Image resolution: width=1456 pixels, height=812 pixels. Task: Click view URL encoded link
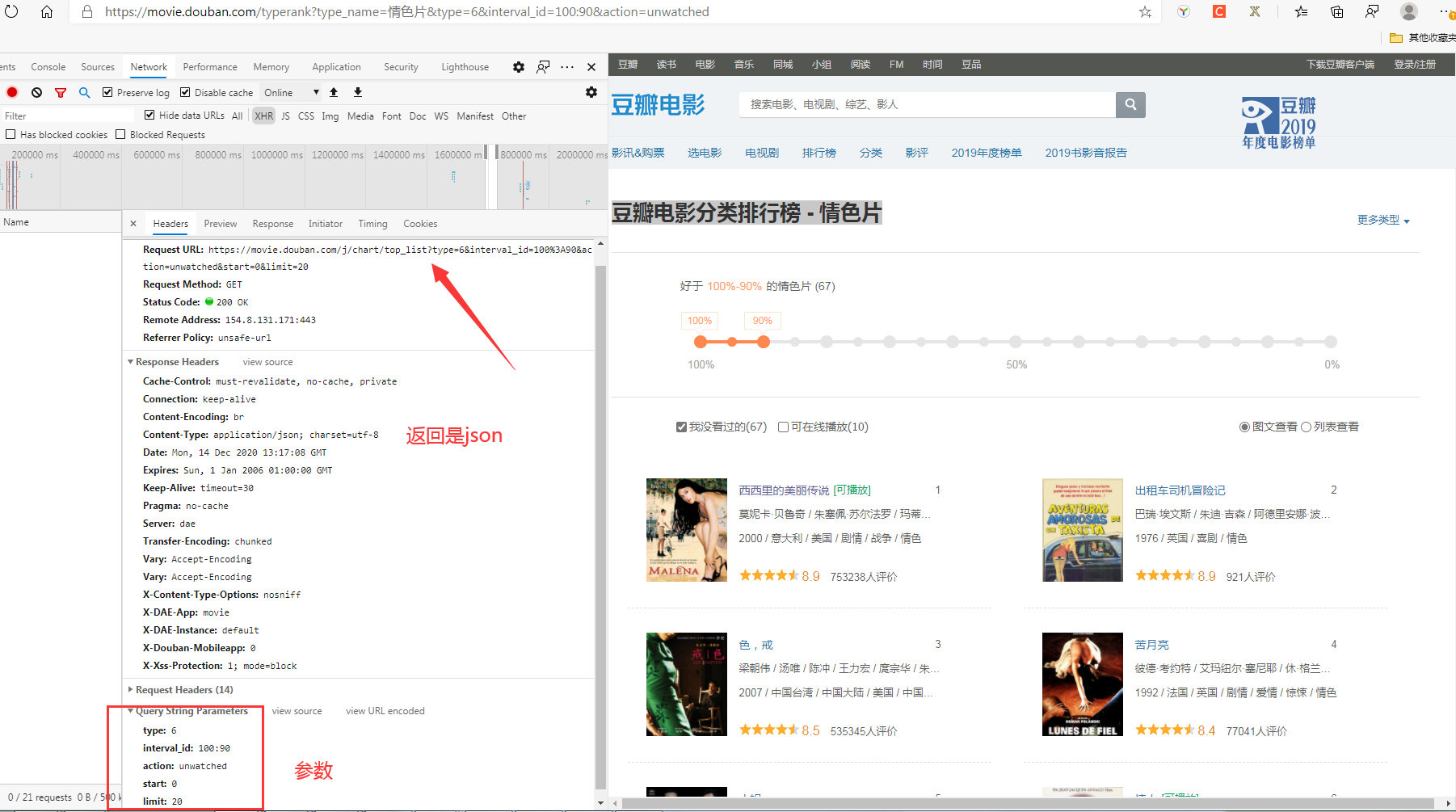coord(385,711)
